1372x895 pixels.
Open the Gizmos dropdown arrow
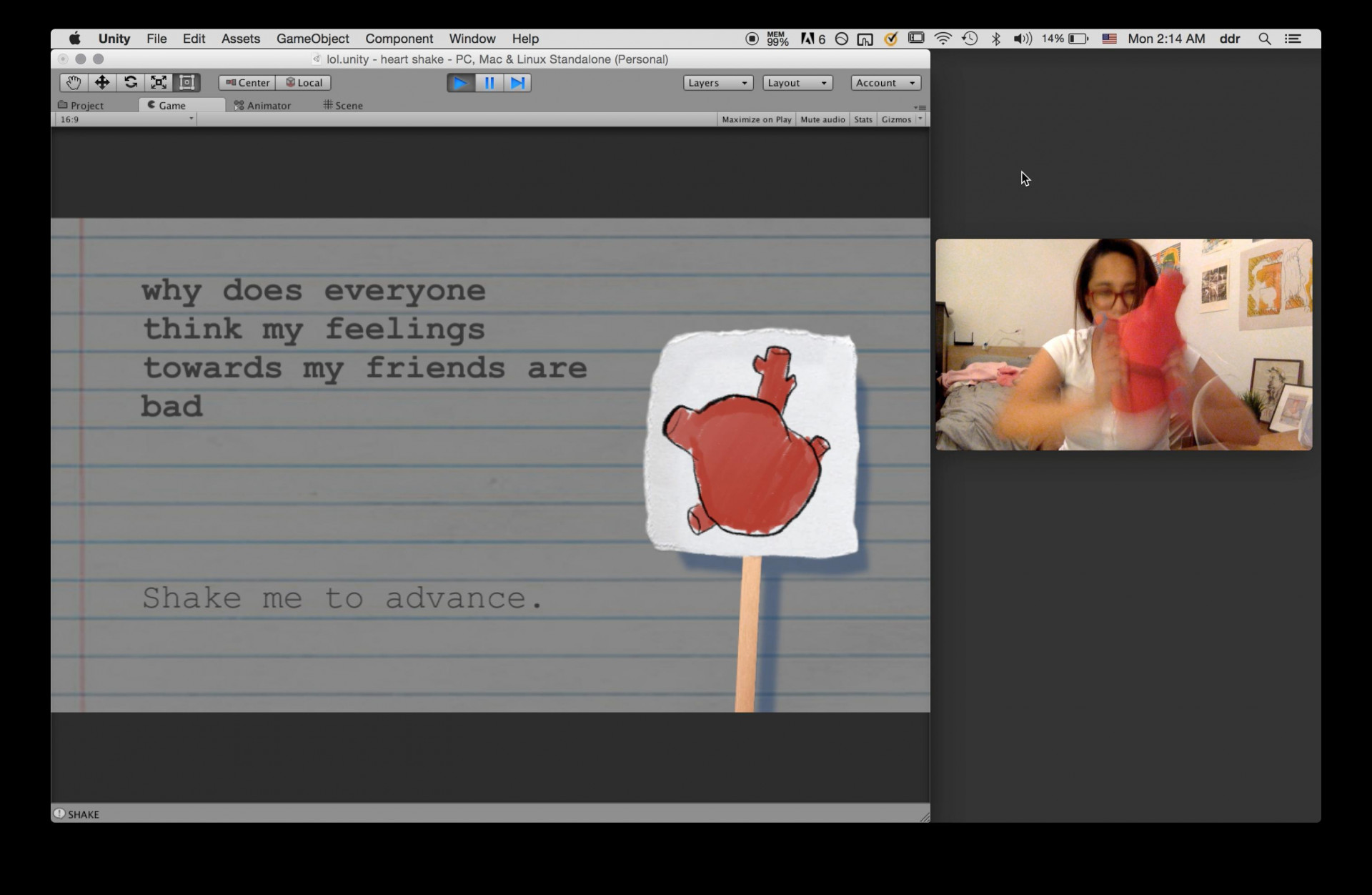[920, 119]
